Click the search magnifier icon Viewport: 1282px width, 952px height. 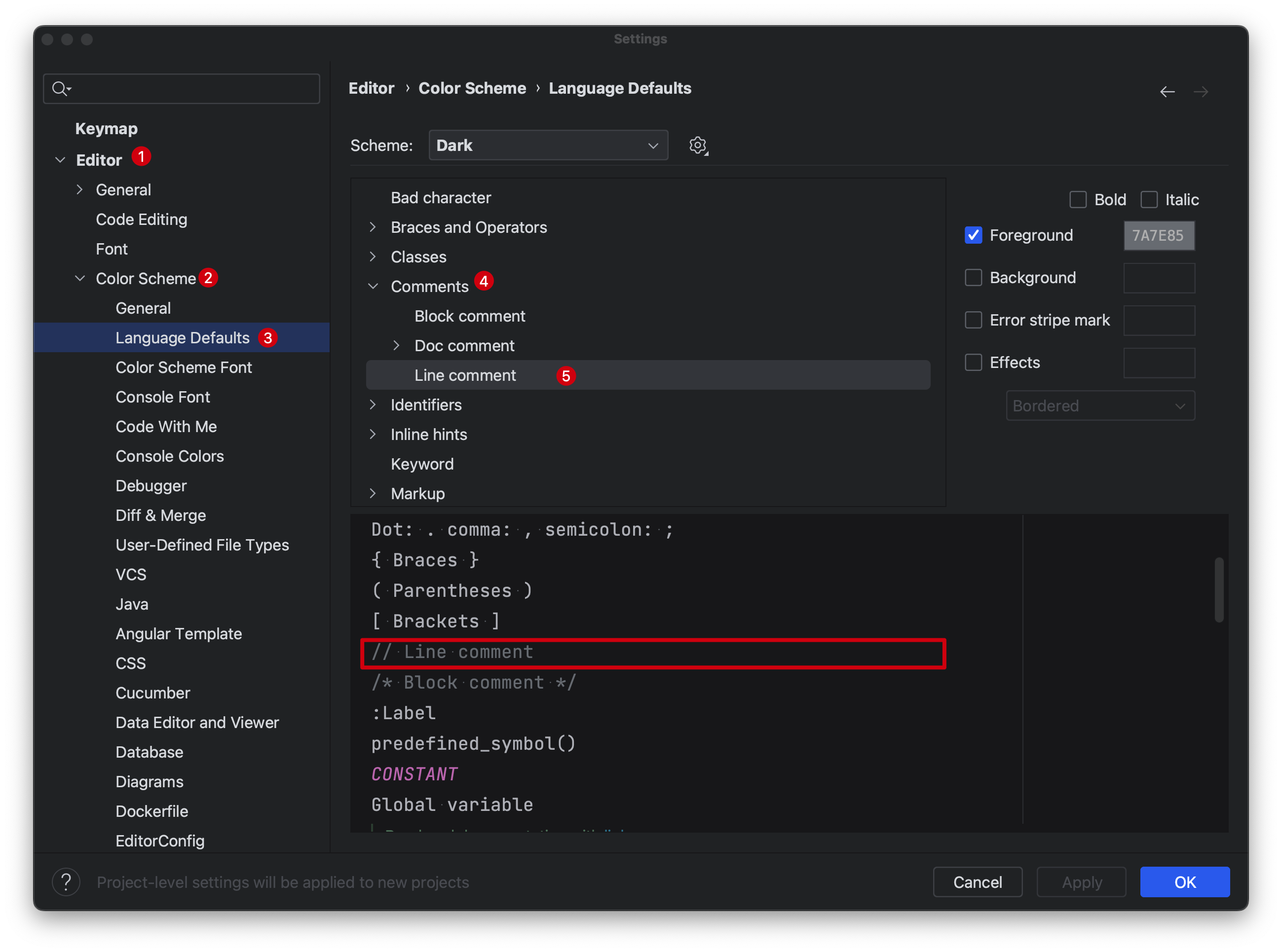click(x=61, y=88)
